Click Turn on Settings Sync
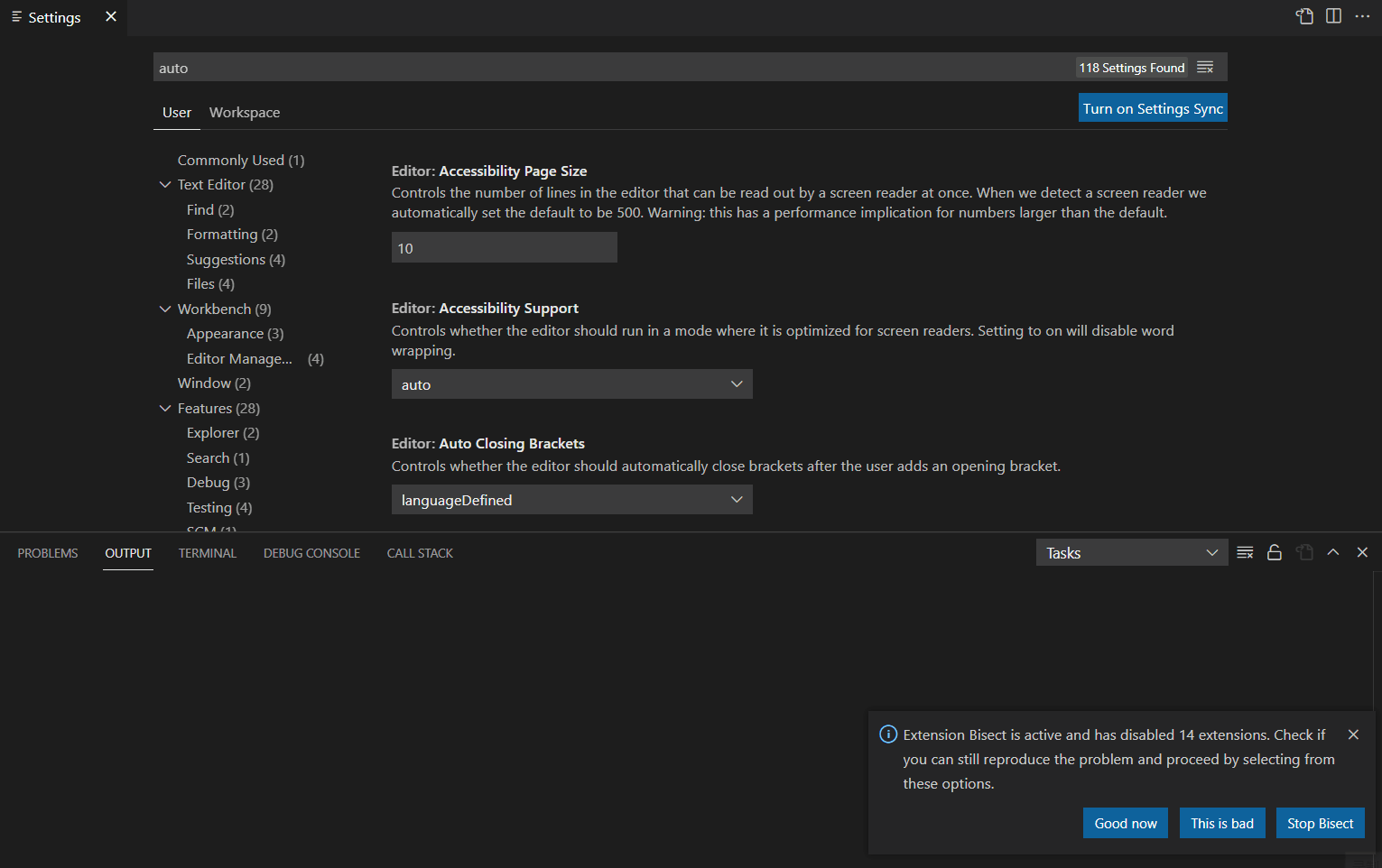Viewport: 1382px width, 868px height. click(x=1153, y=107)
